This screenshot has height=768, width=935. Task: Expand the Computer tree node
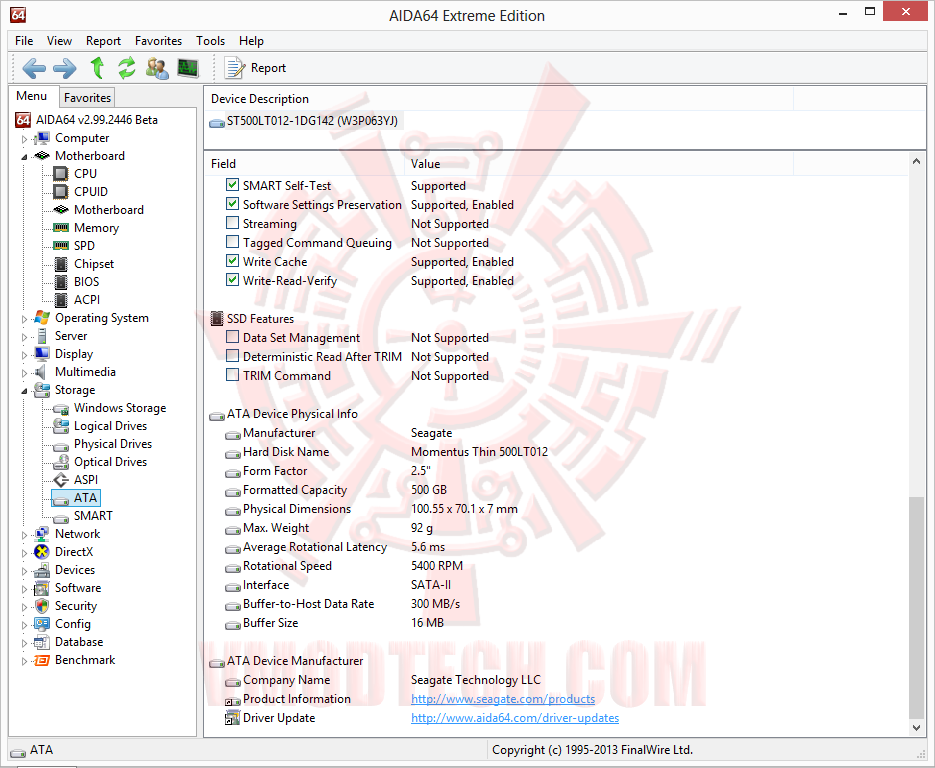(x=24, y=139)
